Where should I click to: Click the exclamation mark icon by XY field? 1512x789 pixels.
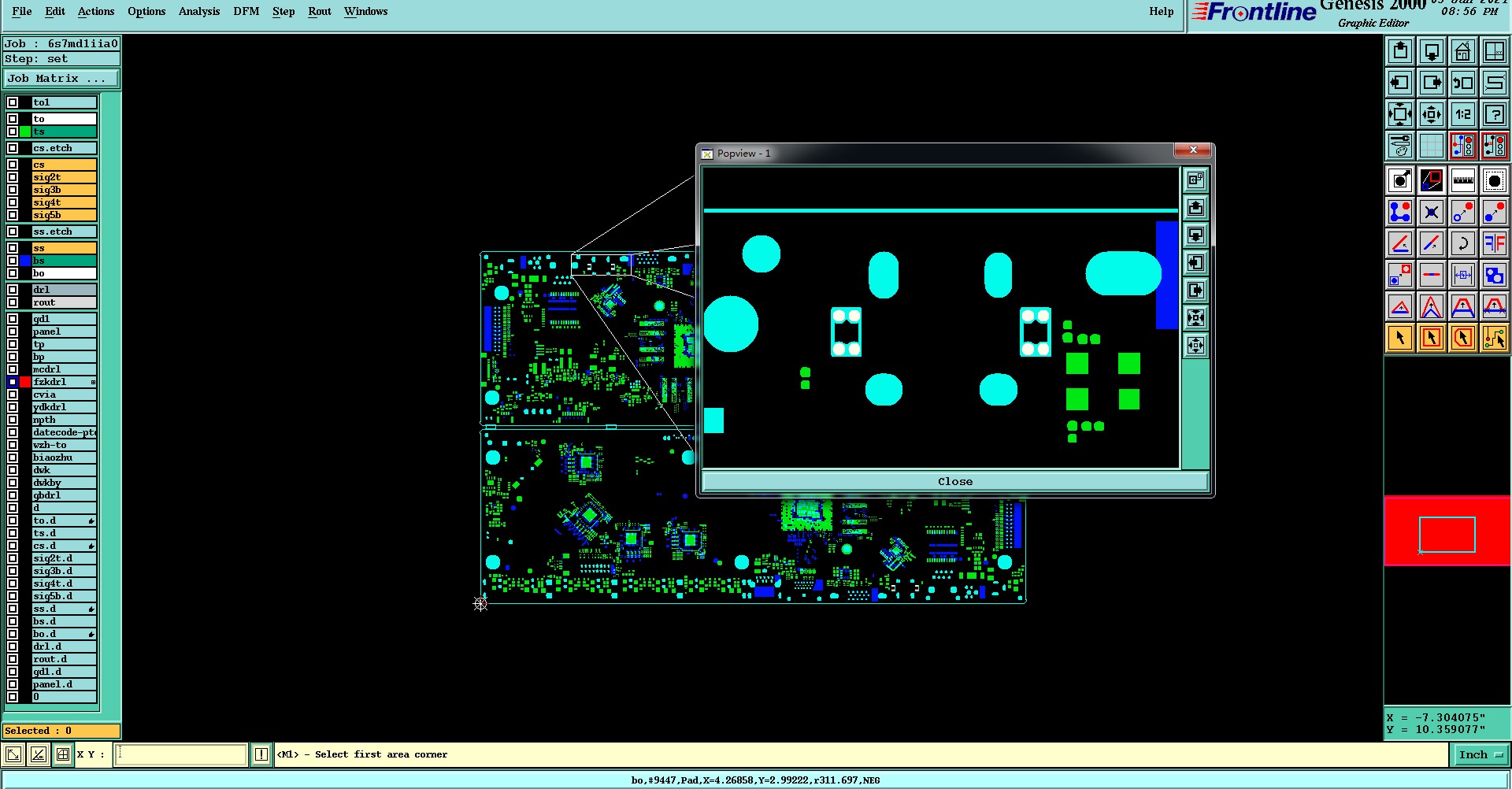click(261, 754)
